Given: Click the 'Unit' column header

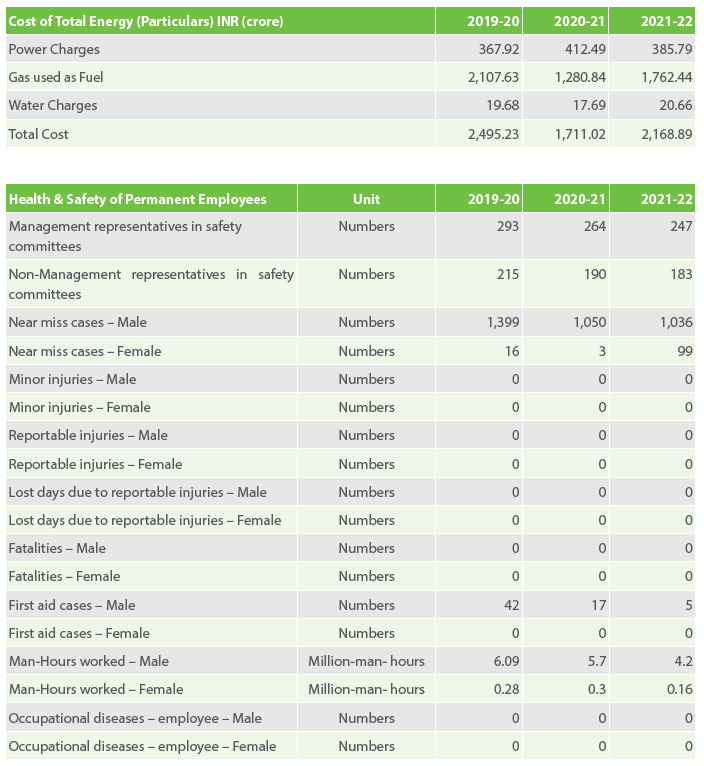Looking at the screenshot, I should [x=366, y=199].
